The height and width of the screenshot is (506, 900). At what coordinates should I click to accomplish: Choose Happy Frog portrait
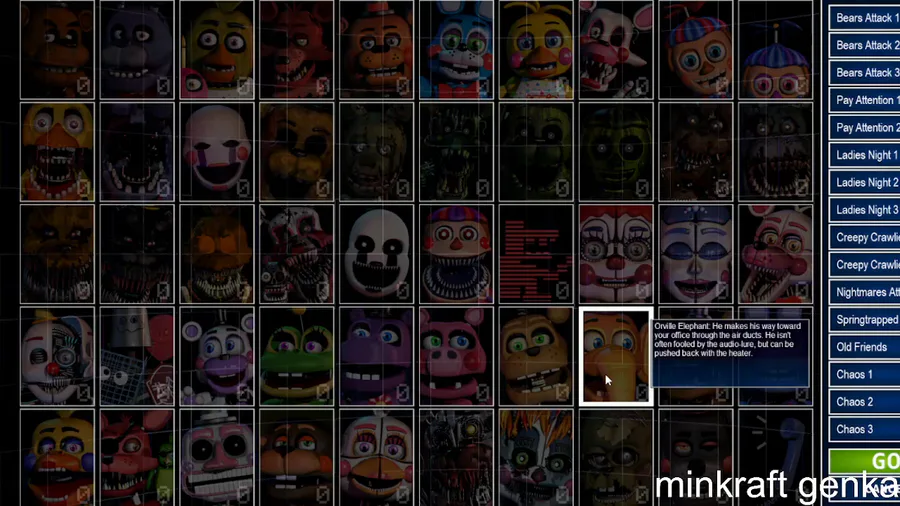pyautogui.click(x=296, y=356)
